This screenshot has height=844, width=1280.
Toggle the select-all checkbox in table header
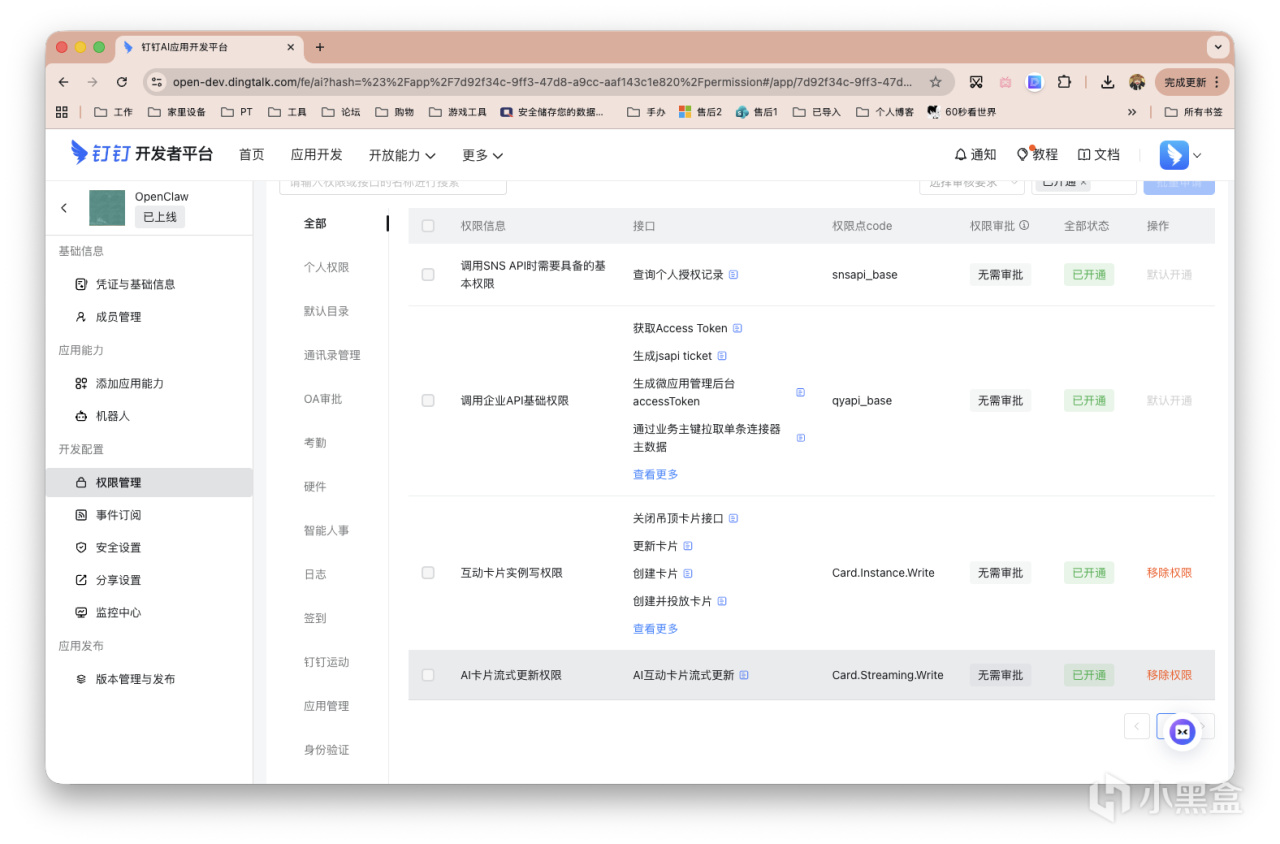428,226
